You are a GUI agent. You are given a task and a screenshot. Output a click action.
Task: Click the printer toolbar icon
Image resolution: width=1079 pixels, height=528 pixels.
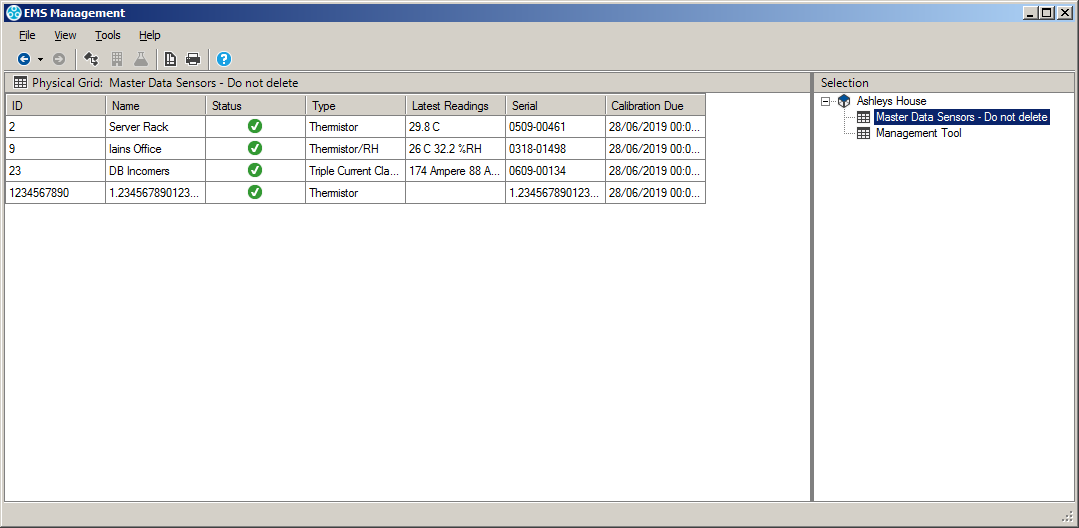(193, 59)
